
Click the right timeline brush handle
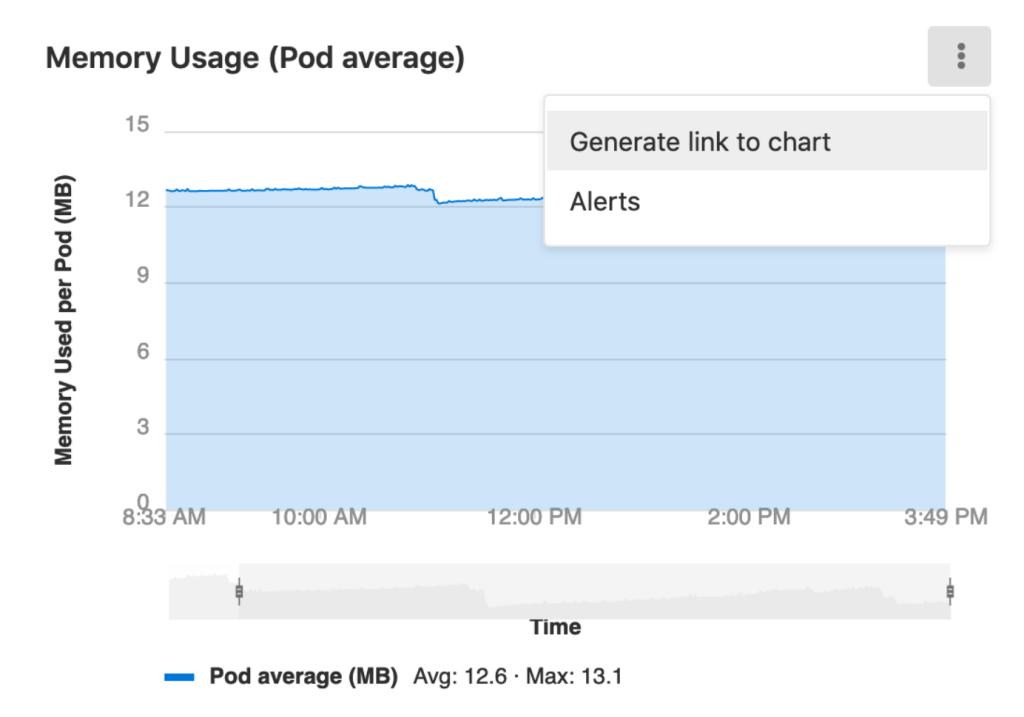pos(948,593)
